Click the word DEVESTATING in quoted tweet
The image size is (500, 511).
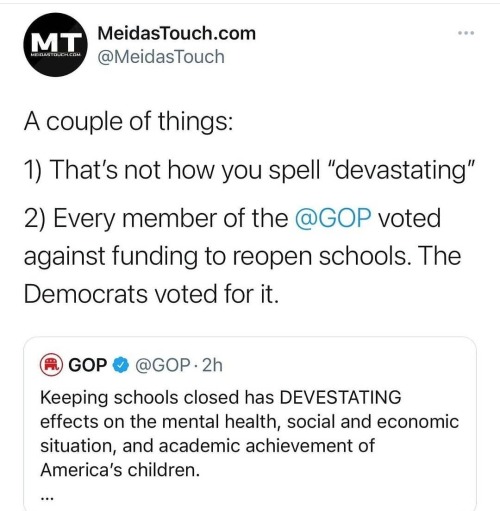340,397
